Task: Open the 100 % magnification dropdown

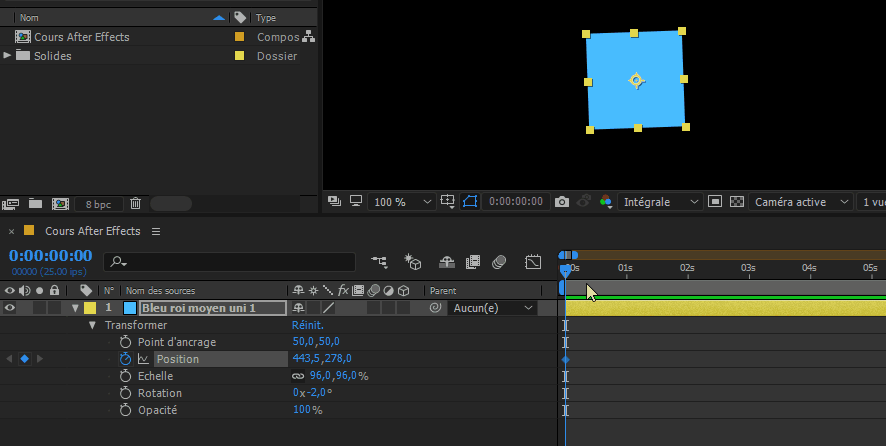Action: (x=402, y=202)
